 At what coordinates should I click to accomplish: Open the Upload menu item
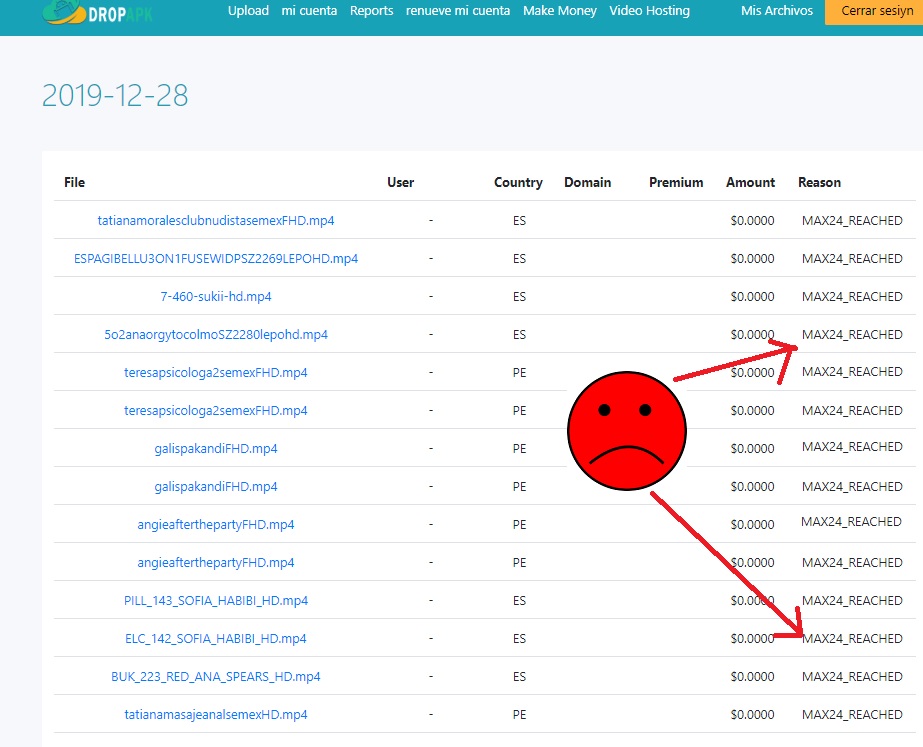pos(248,11)
